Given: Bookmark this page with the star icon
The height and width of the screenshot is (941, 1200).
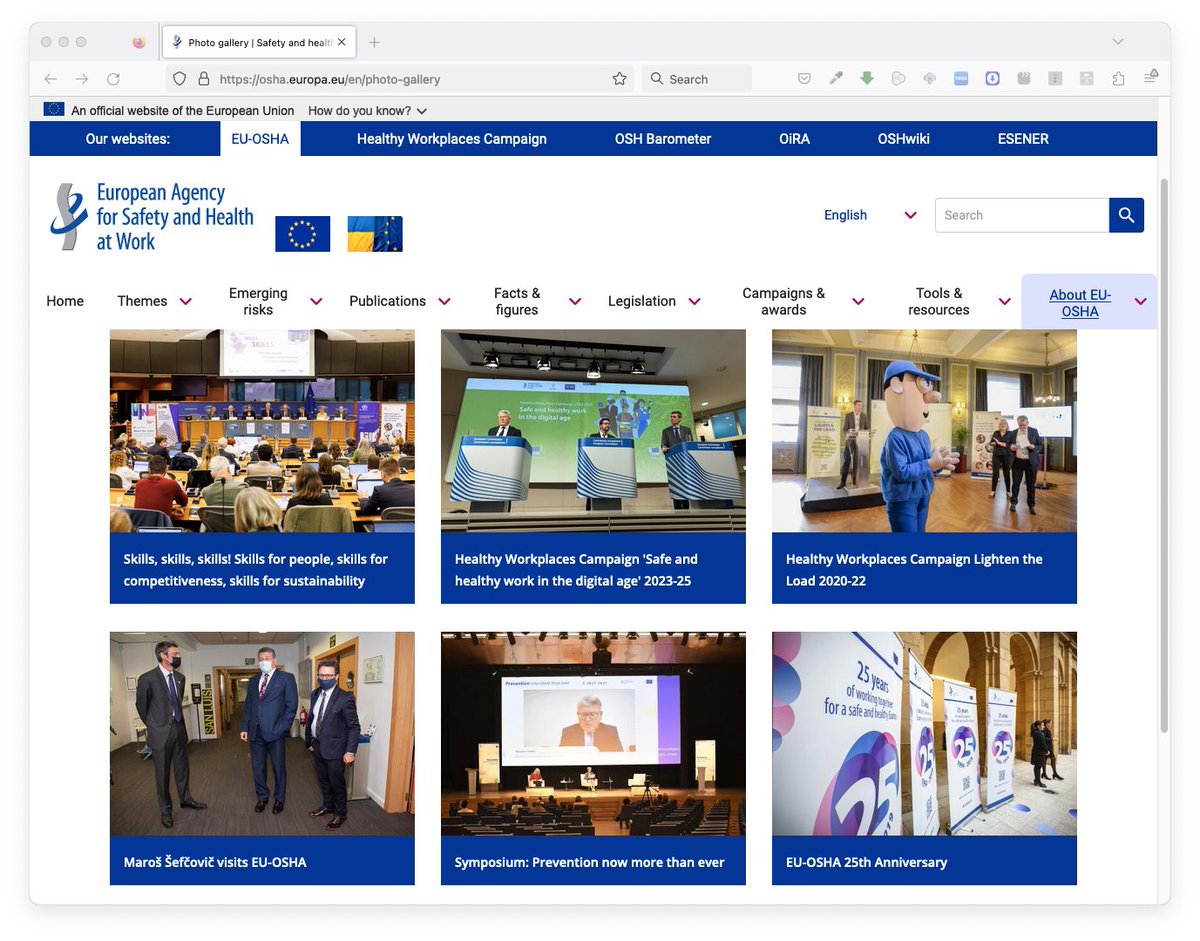Looking at the screenshot, I should 619,79.
